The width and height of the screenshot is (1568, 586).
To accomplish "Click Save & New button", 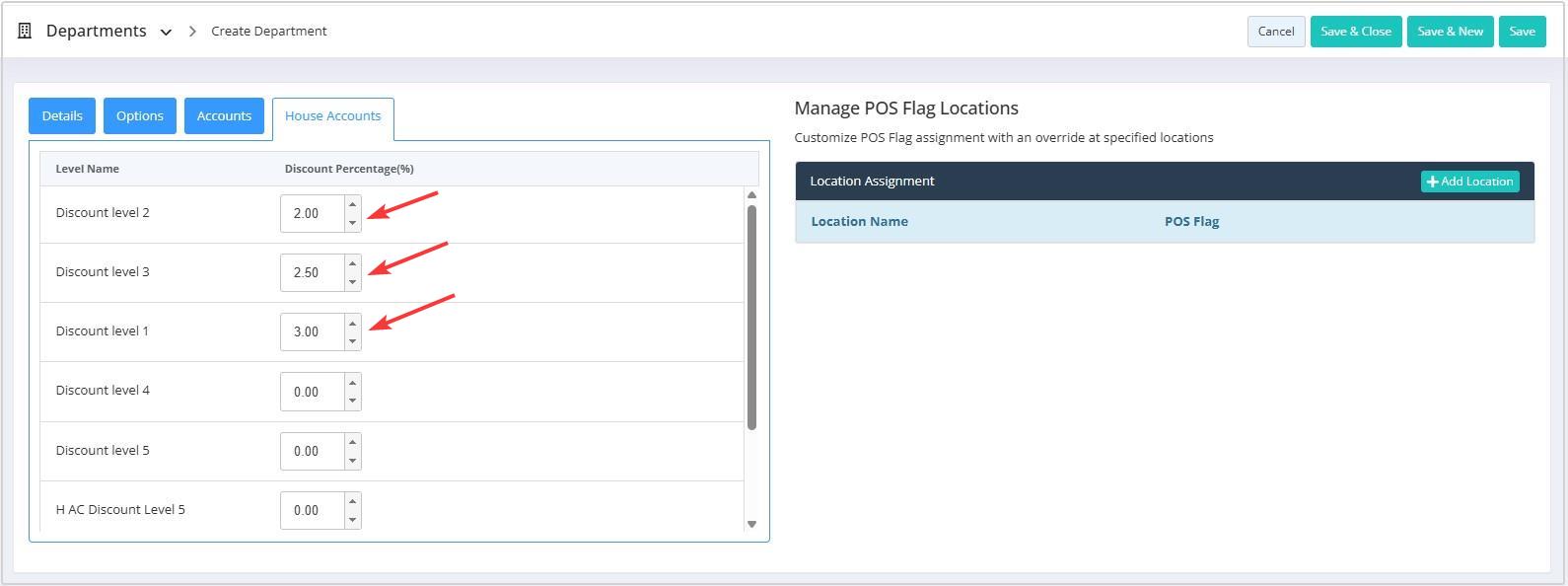I will (1450, 32).
